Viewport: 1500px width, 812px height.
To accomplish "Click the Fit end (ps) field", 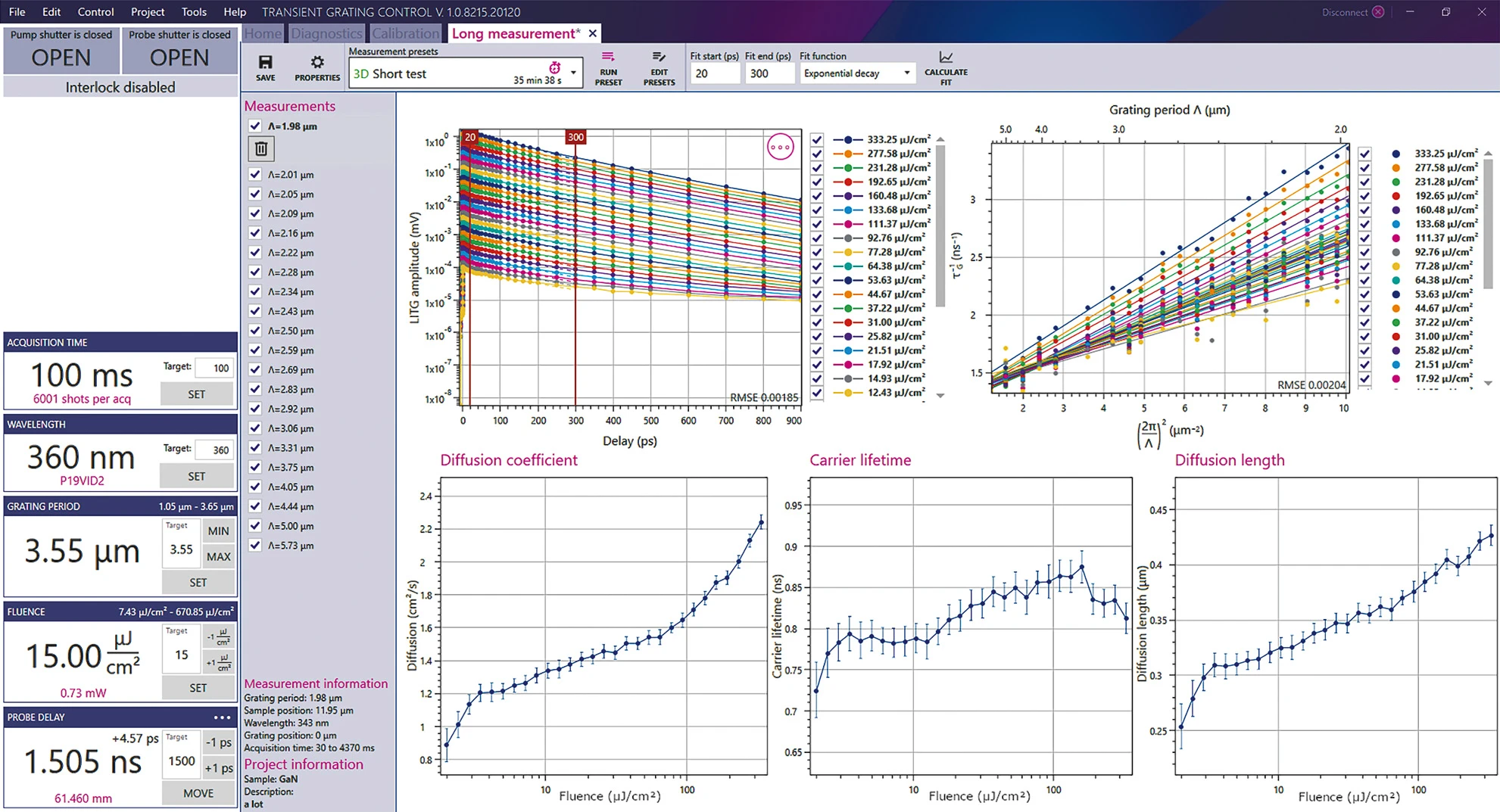I will point(769,73).
